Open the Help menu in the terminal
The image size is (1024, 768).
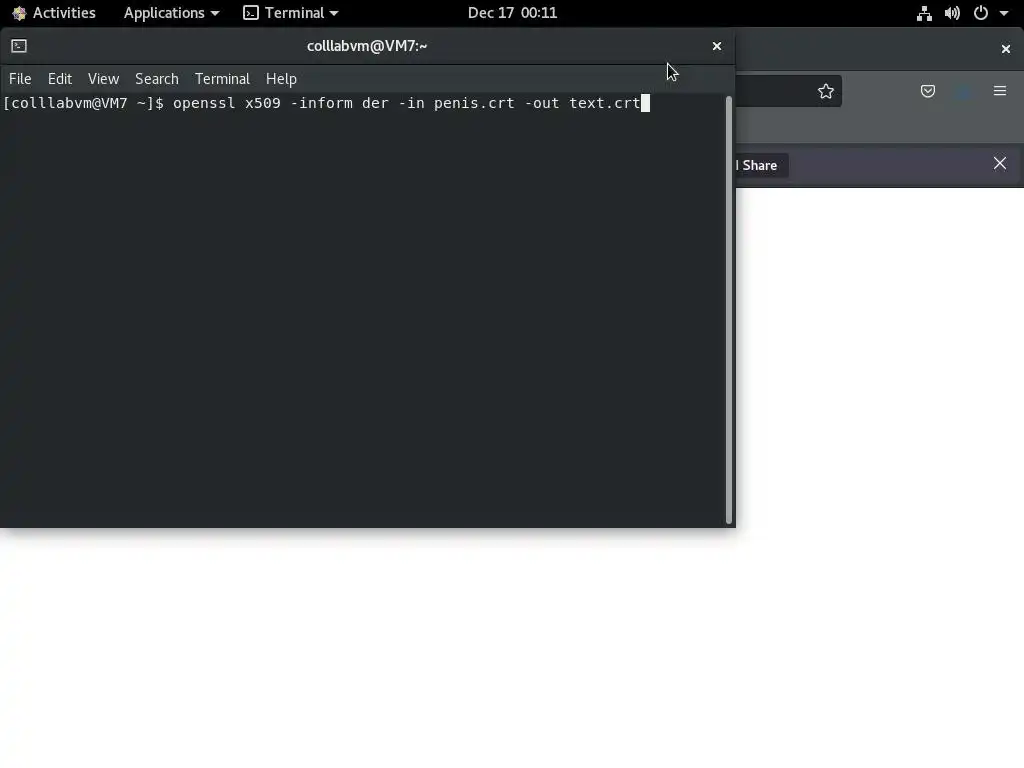click(x=281, y=79)
